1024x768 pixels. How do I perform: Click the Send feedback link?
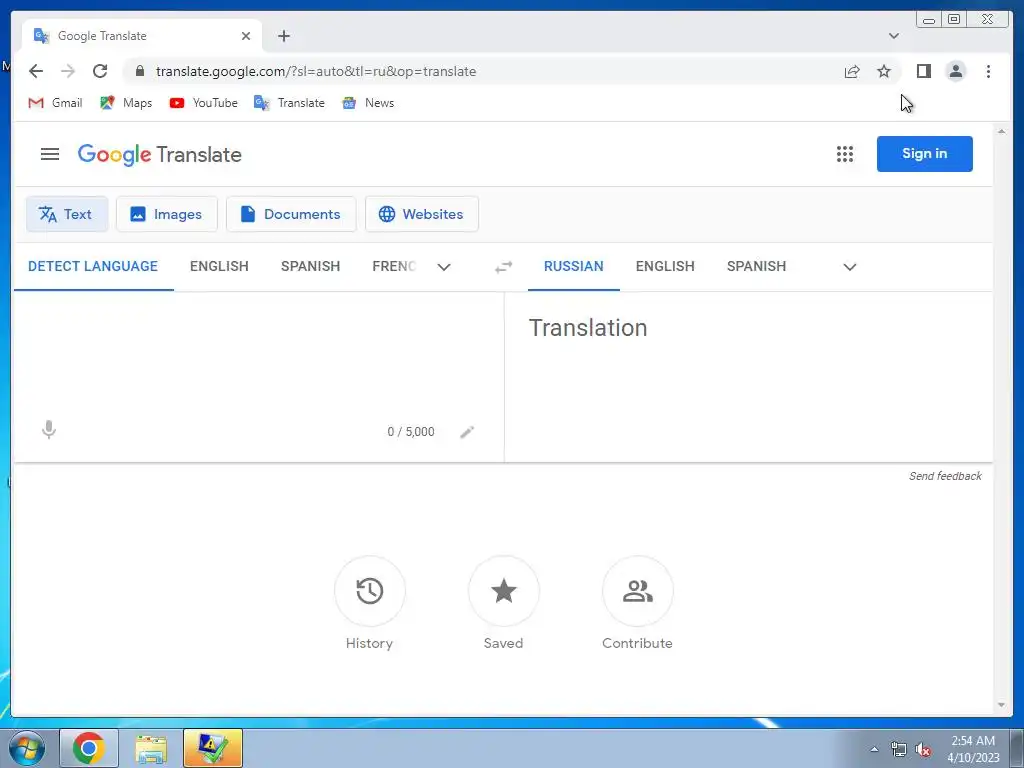coord(945,476)
